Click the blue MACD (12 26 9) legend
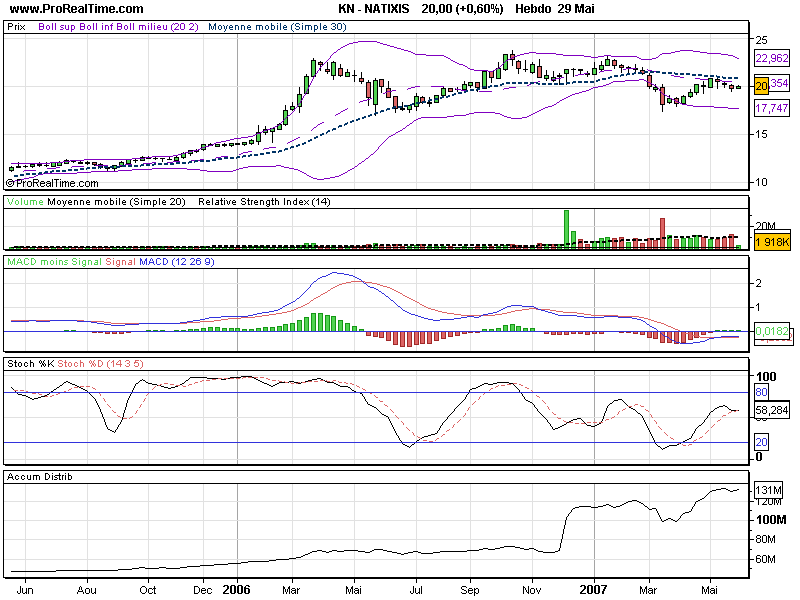 coord(177,262)
